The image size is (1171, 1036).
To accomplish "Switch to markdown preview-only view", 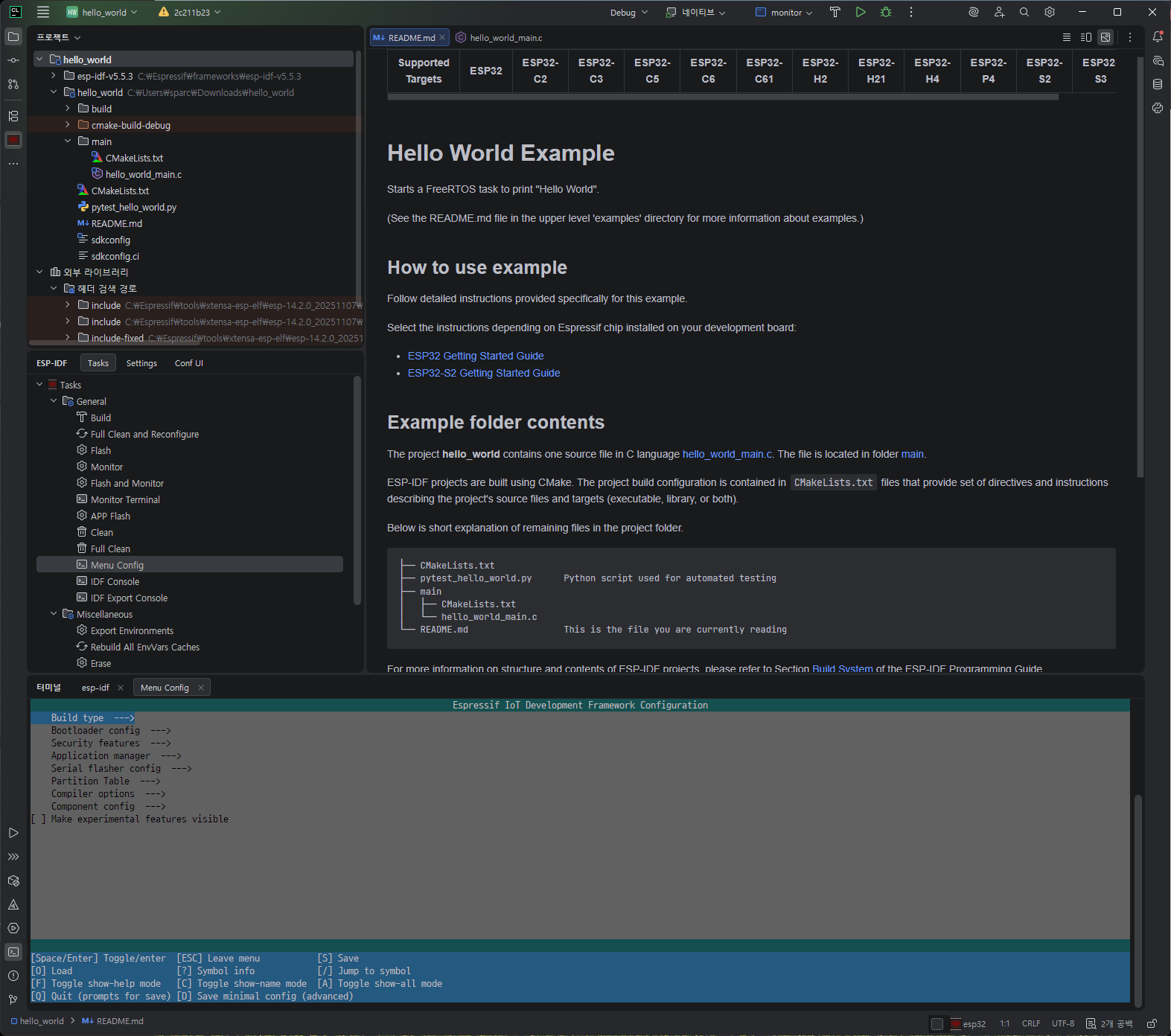I will click(x=1105, y=37).
